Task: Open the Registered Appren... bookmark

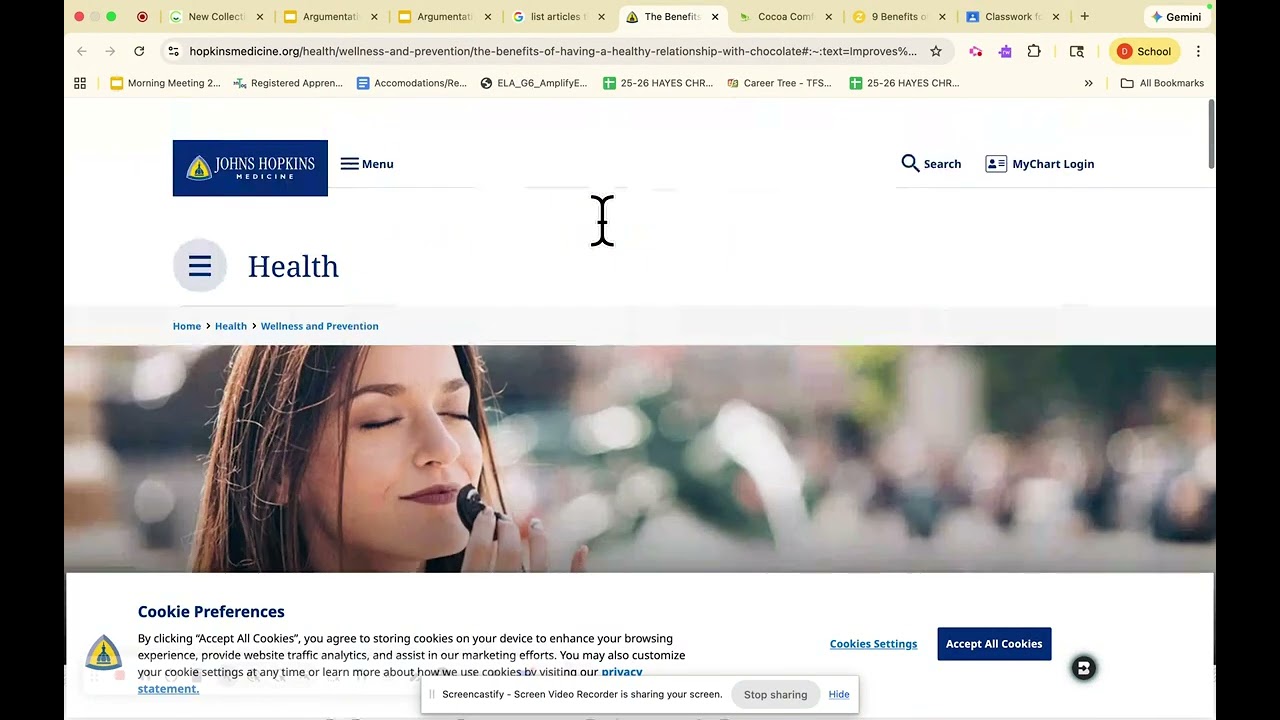Action: [288, 83]
